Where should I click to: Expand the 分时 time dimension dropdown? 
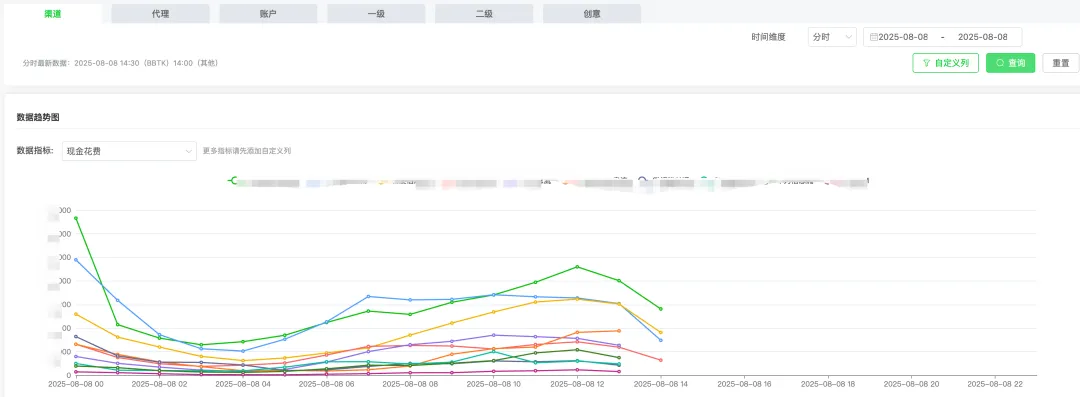coord(832,37)
